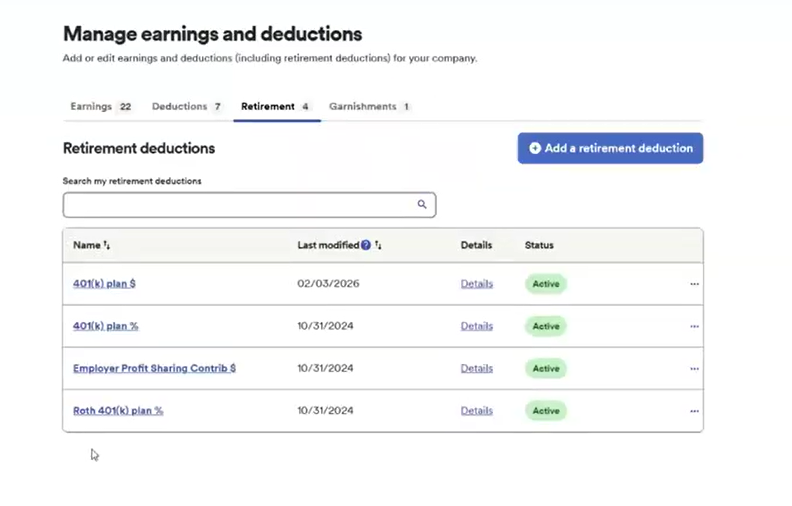
Task: View Details for Roth 401(k) plan %
Action: pos(477,411)
